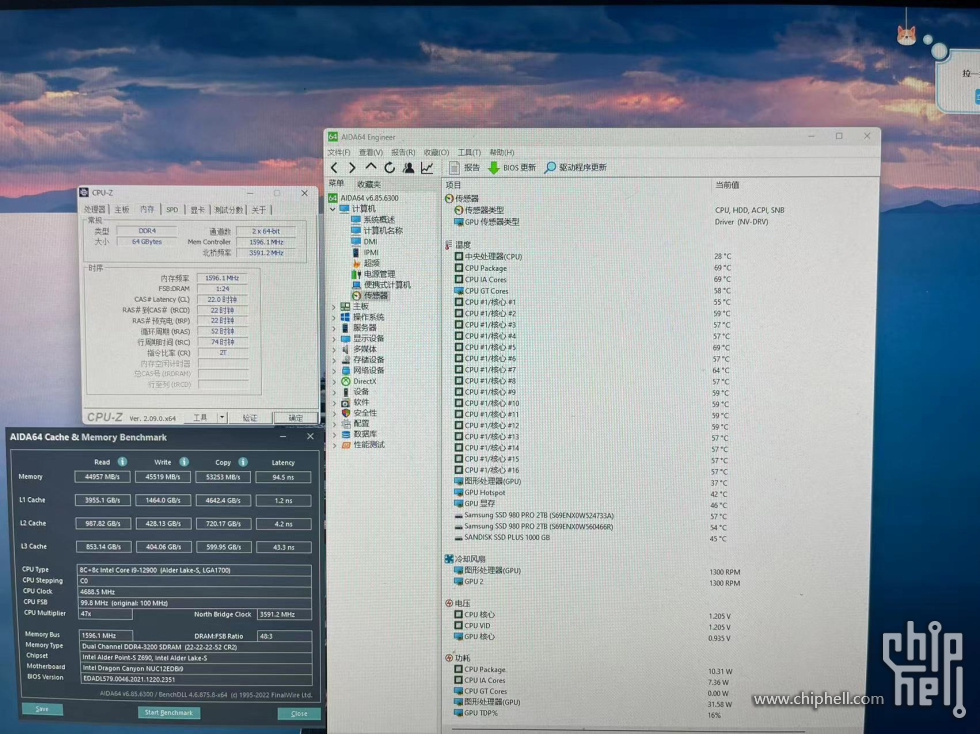This screenshot has width=980, height=734.
Task: Open CPU-Z 关于 tab
Action: 259,209
